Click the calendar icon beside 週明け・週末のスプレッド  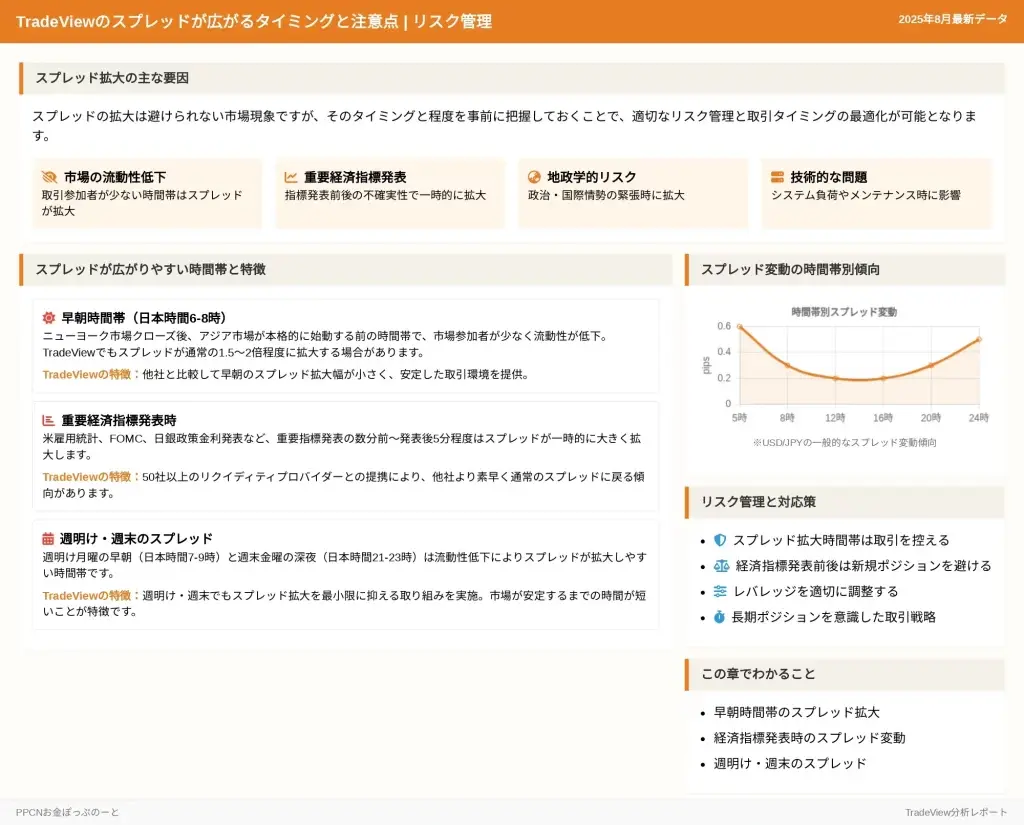[x=48, y=539]
